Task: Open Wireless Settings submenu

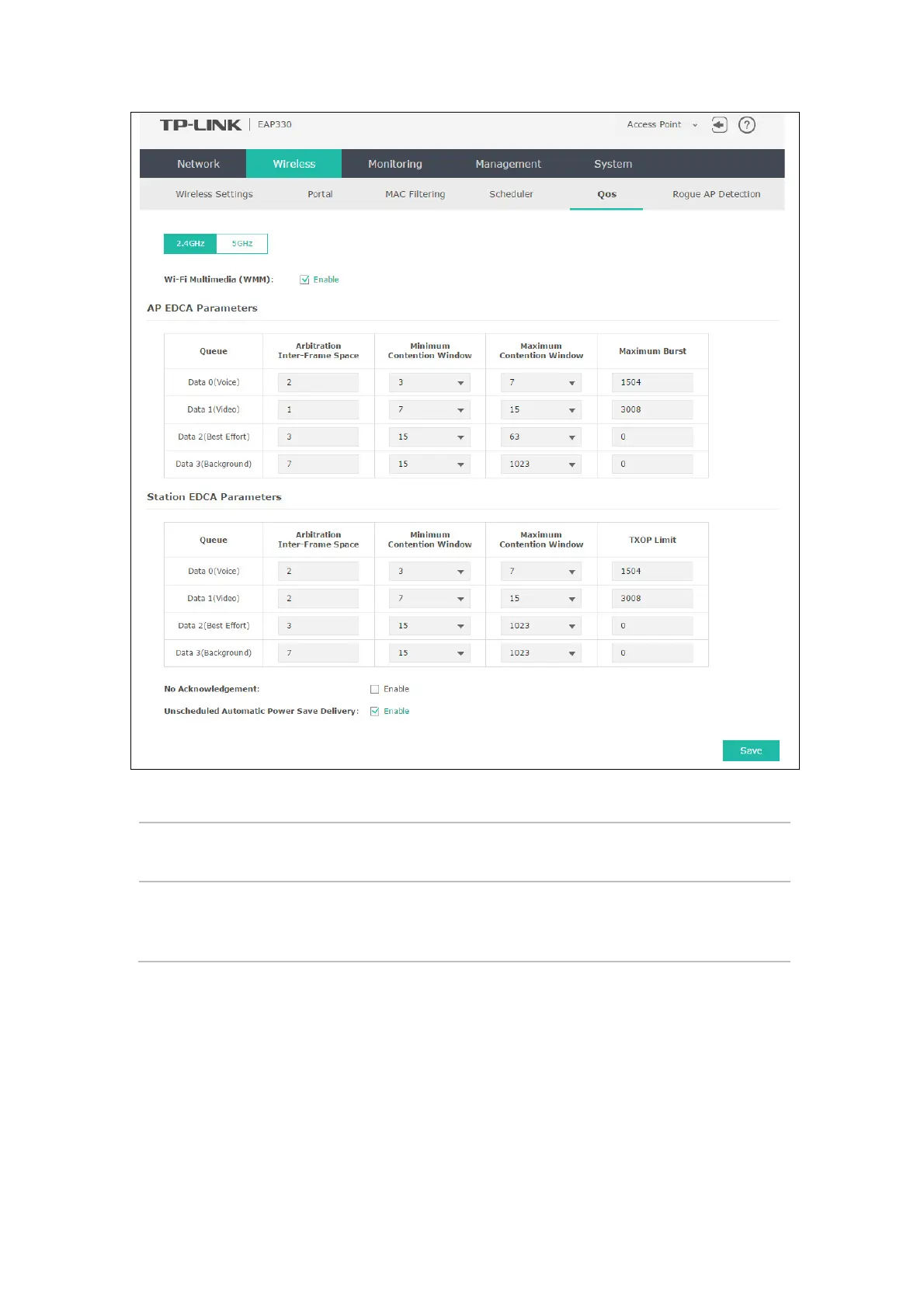Action: [x=214, y=194]
